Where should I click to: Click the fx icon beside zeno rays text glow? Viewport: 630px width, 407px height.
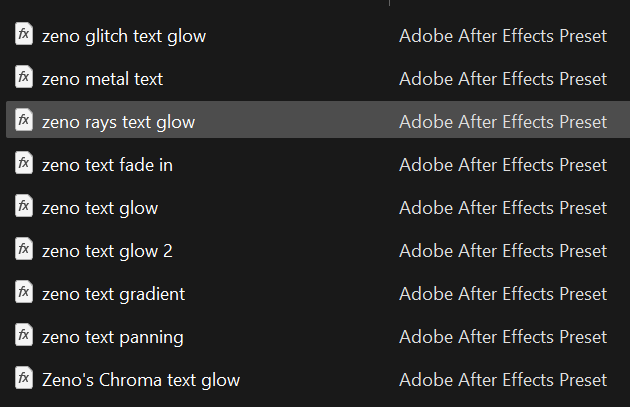coord(24,121)
